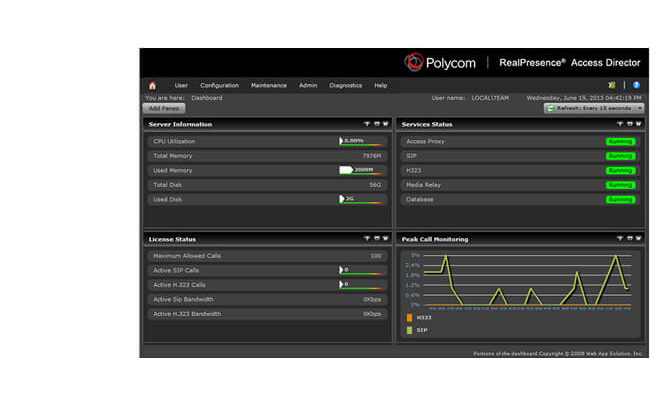Image resolution: width=650 pixels, height=400 pixels.
Task: Click the Services Status panel title
Action: pyautogui.click(x=427, y=124)
